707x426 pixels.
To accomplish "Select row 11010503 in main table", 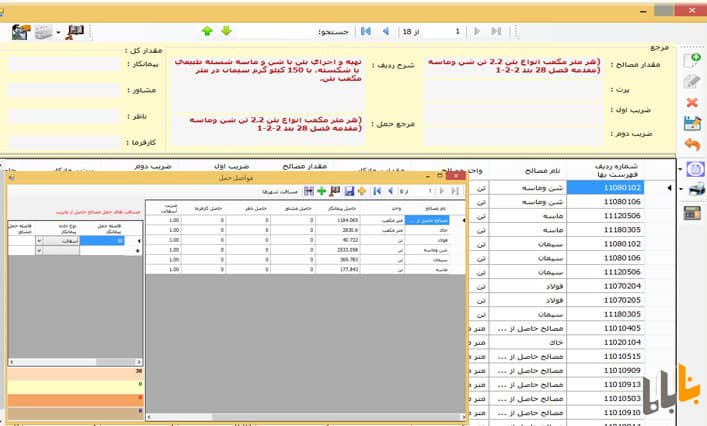I will [606, 399].
